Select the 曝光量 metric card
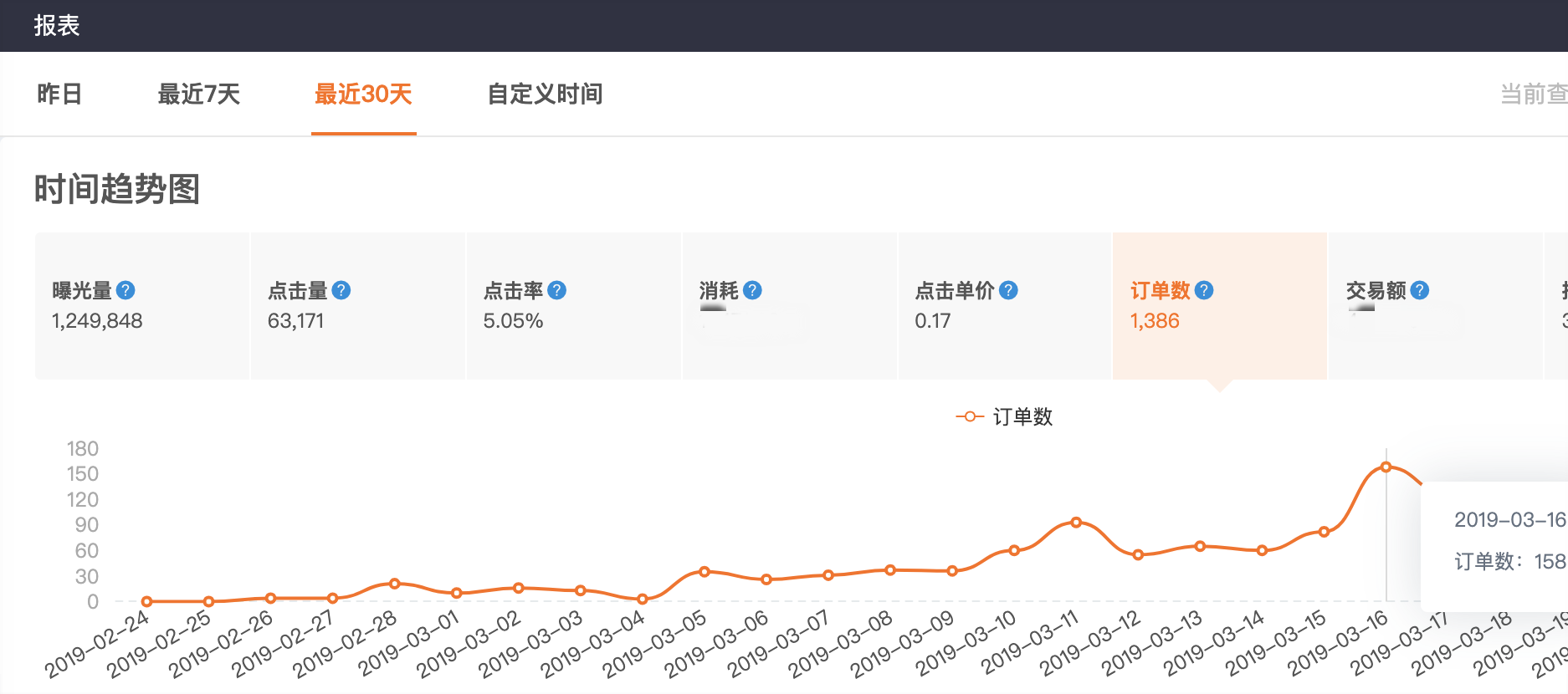This screenshot has width=1568, height=694. [x=142, y=306]
